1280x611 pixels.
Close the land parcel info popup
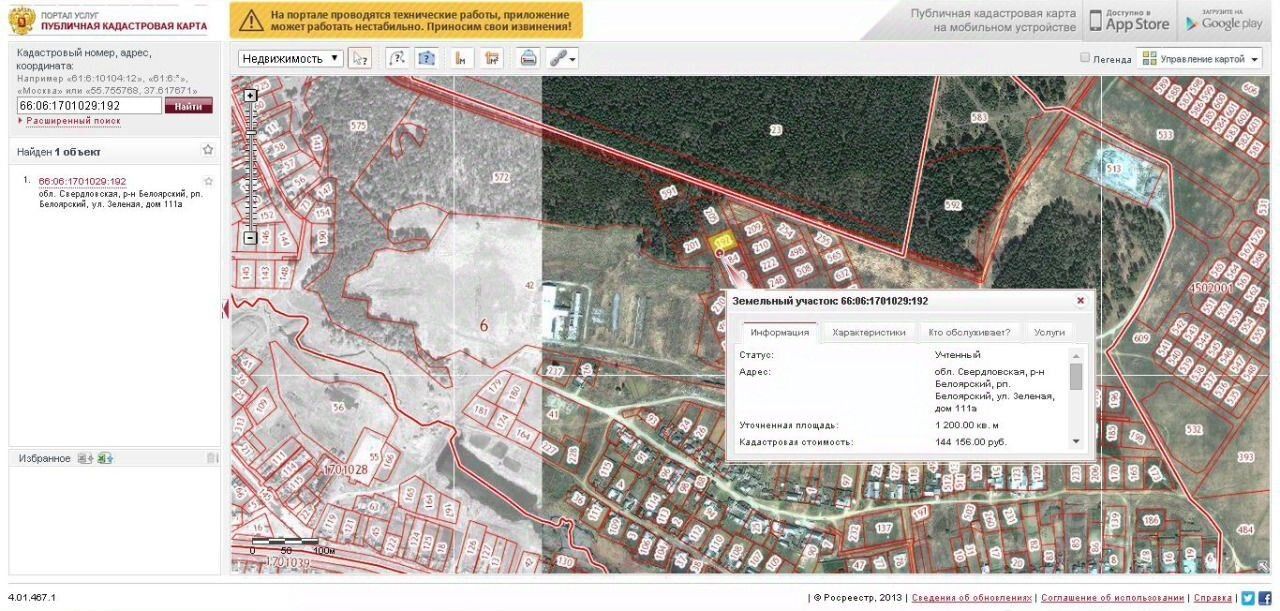[1080, 300]
